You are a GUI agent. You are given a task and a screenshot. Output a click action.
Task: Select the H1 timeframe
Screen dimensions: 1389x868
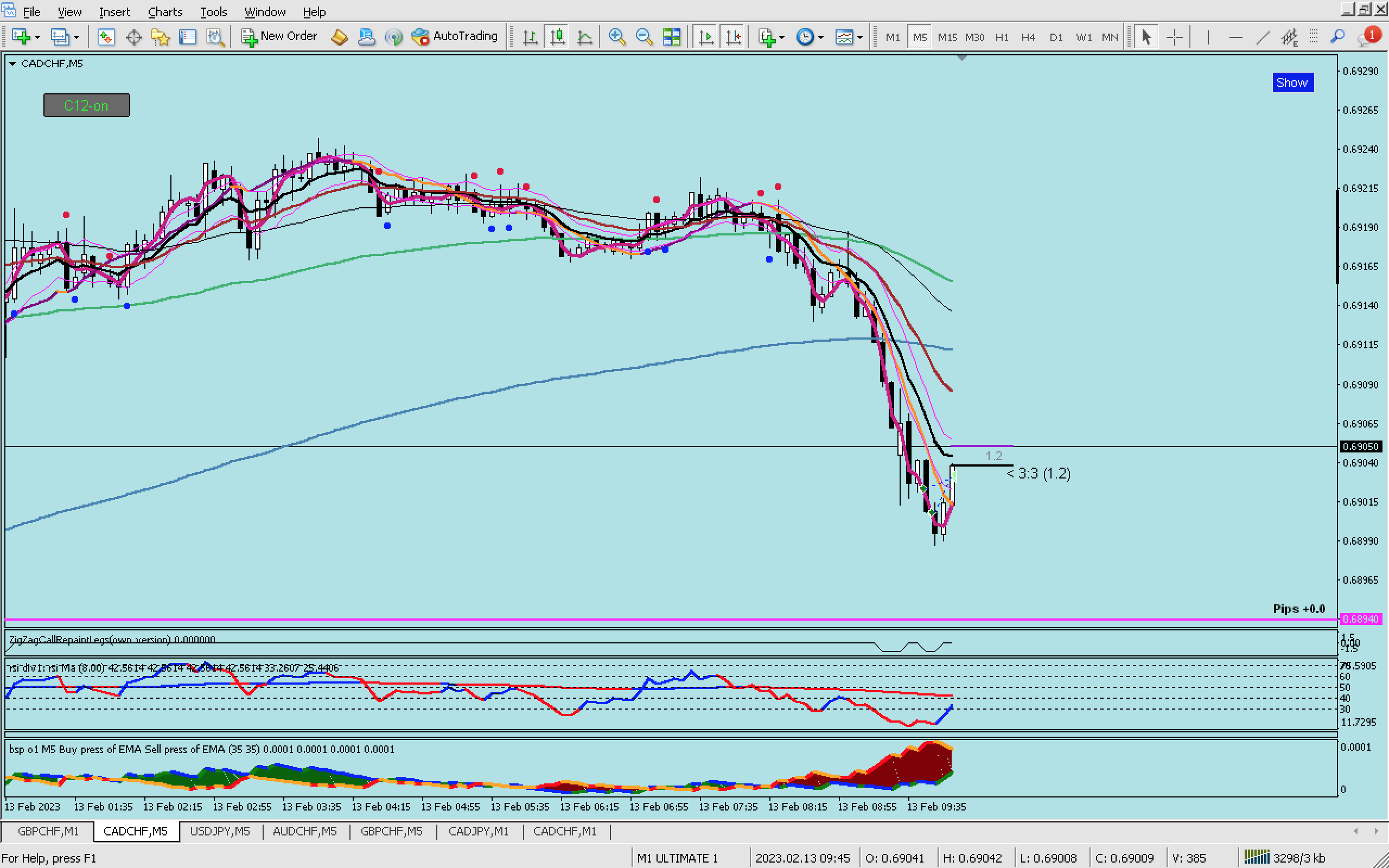(x=1002, y=37)
